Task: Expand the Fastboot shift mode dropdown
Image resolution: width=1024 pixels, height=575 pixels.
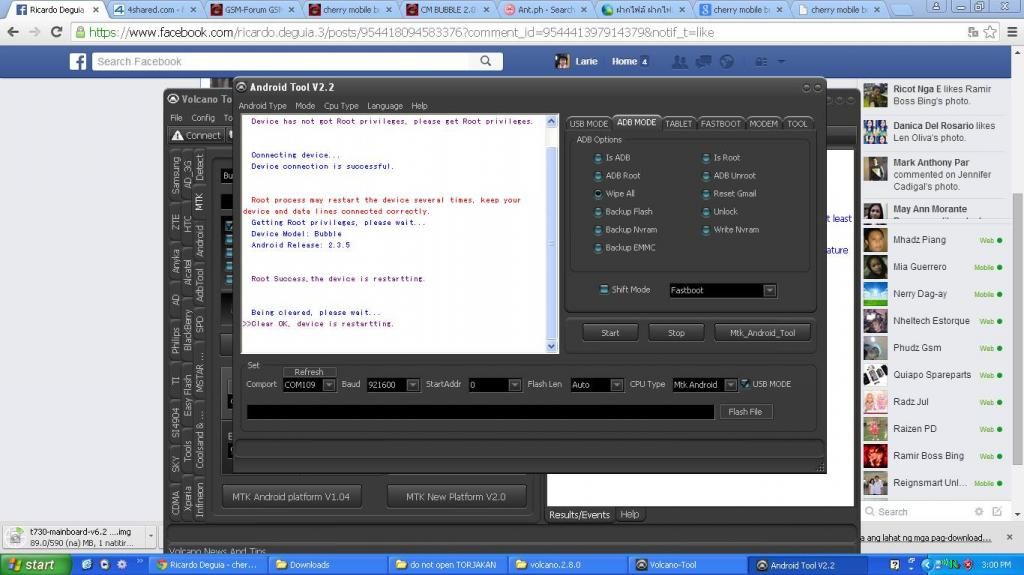Action: coord(769,291)
